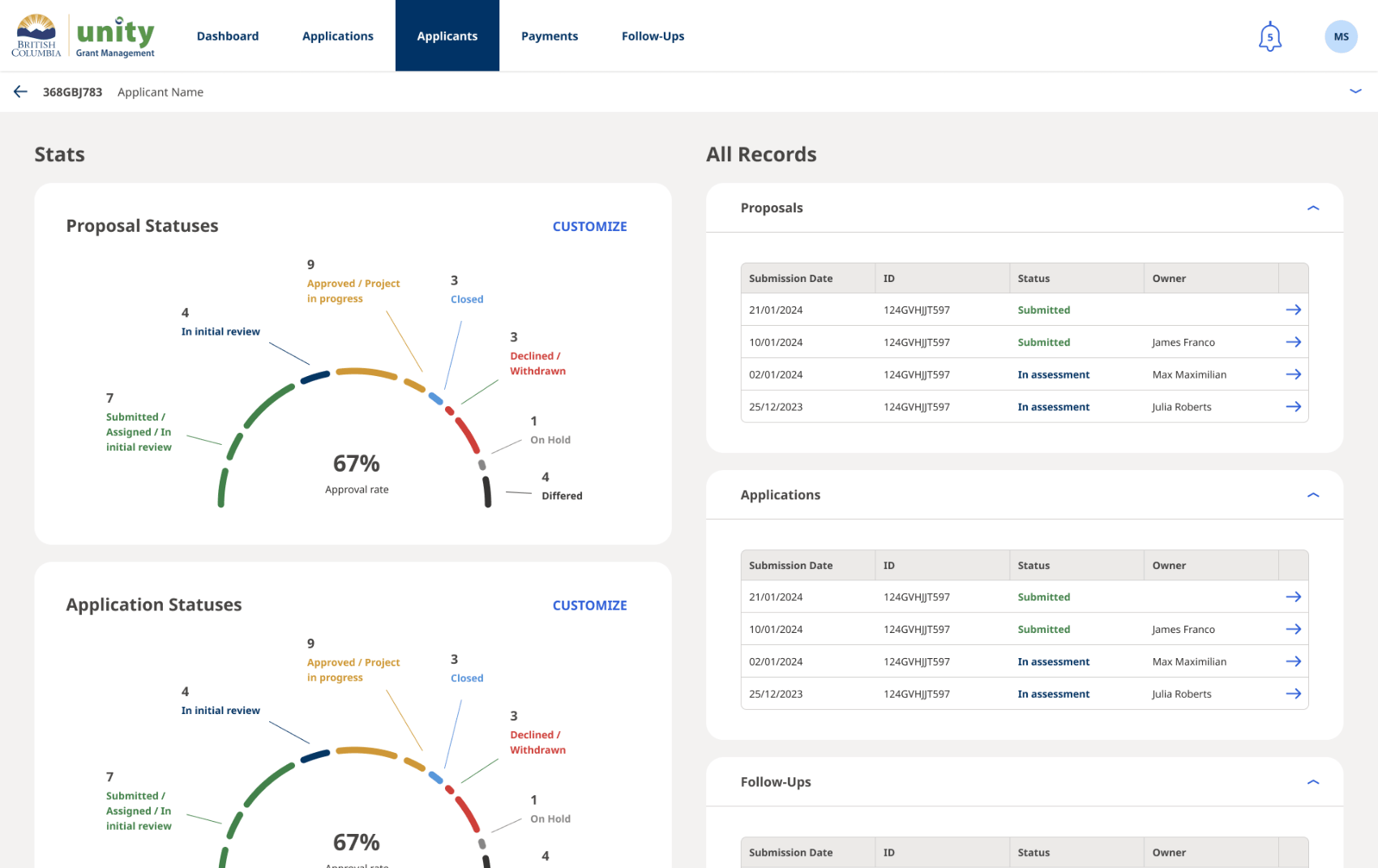Click In initial review label in Application Statuses
The width and height of the screenshot is (1378, 868).
coord(220,710)
